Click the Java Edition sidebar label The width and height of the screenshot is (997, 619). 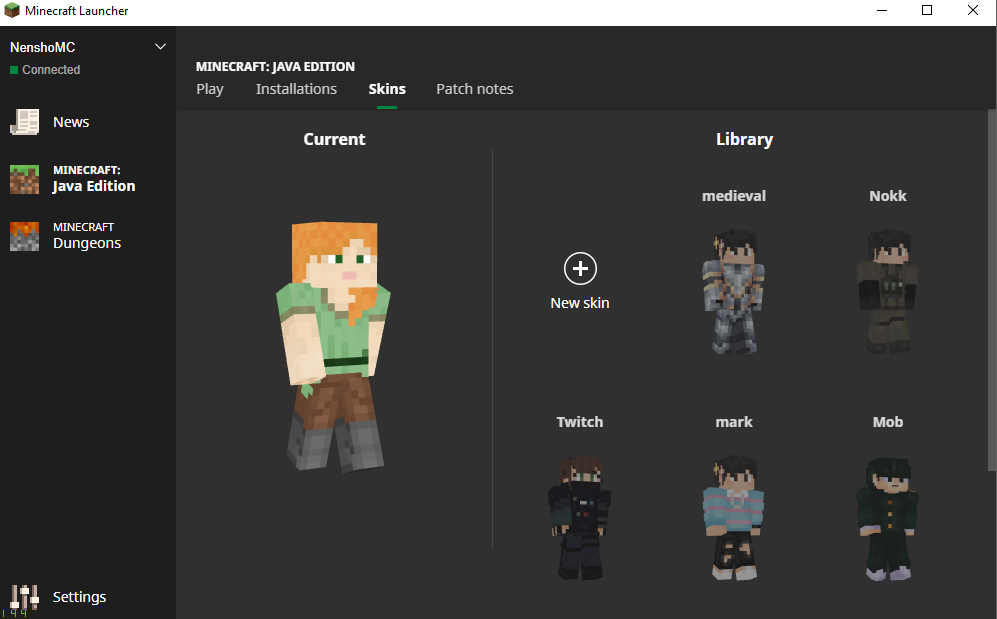(93, 179)
